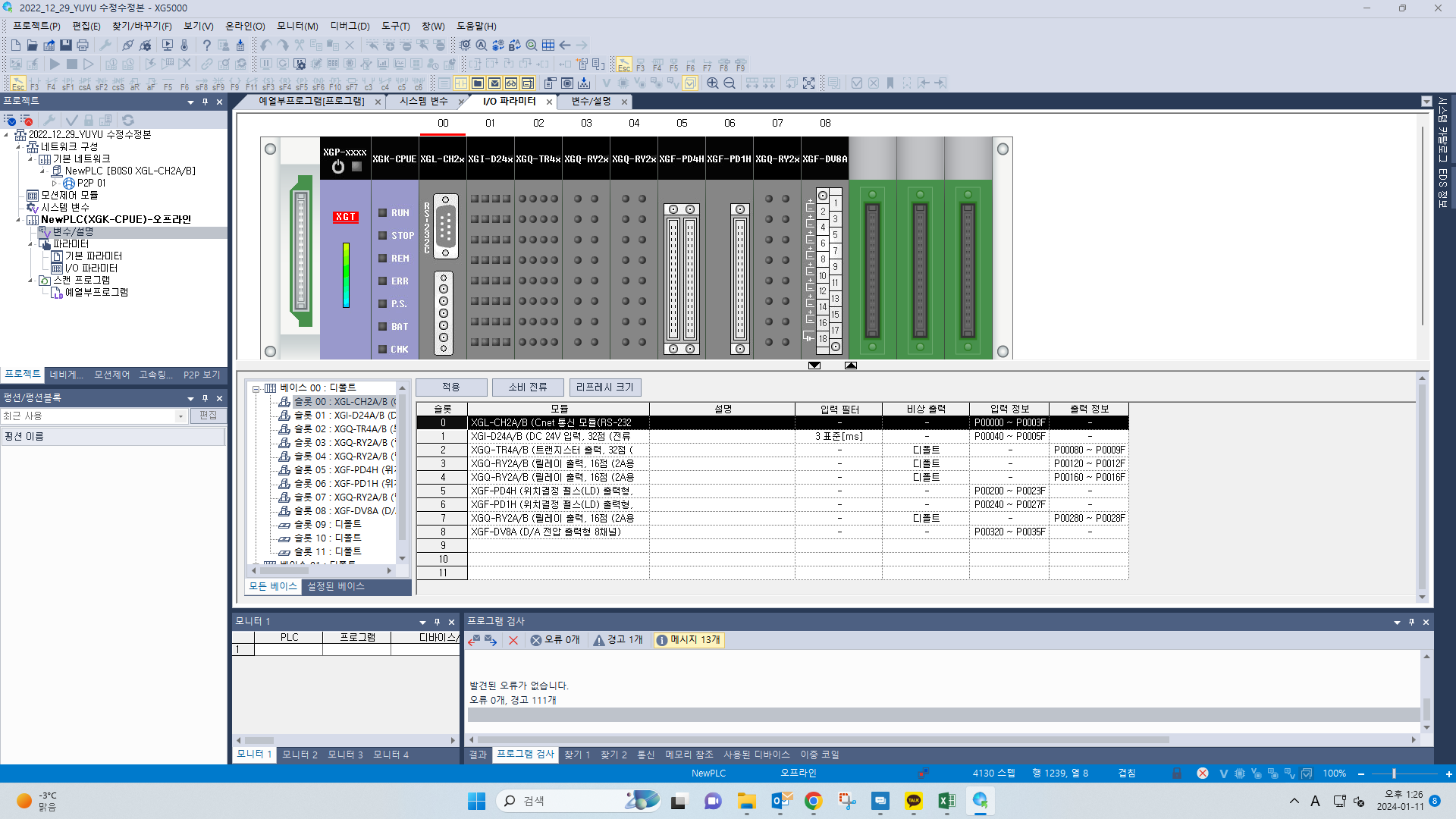Click the New Project icon

tap(16, 45)
